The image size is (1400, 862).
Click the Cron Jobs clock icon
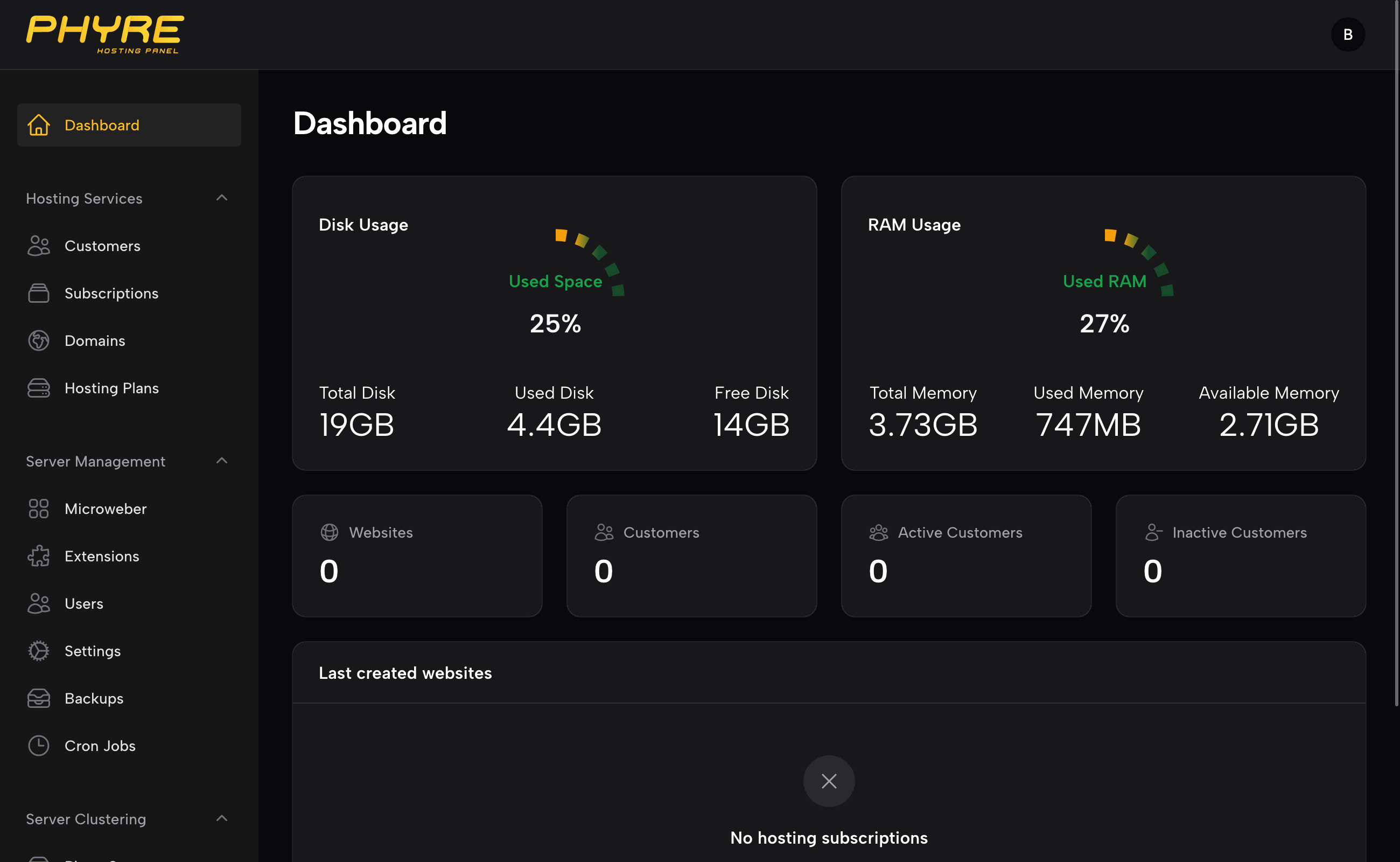pos(38,745)
